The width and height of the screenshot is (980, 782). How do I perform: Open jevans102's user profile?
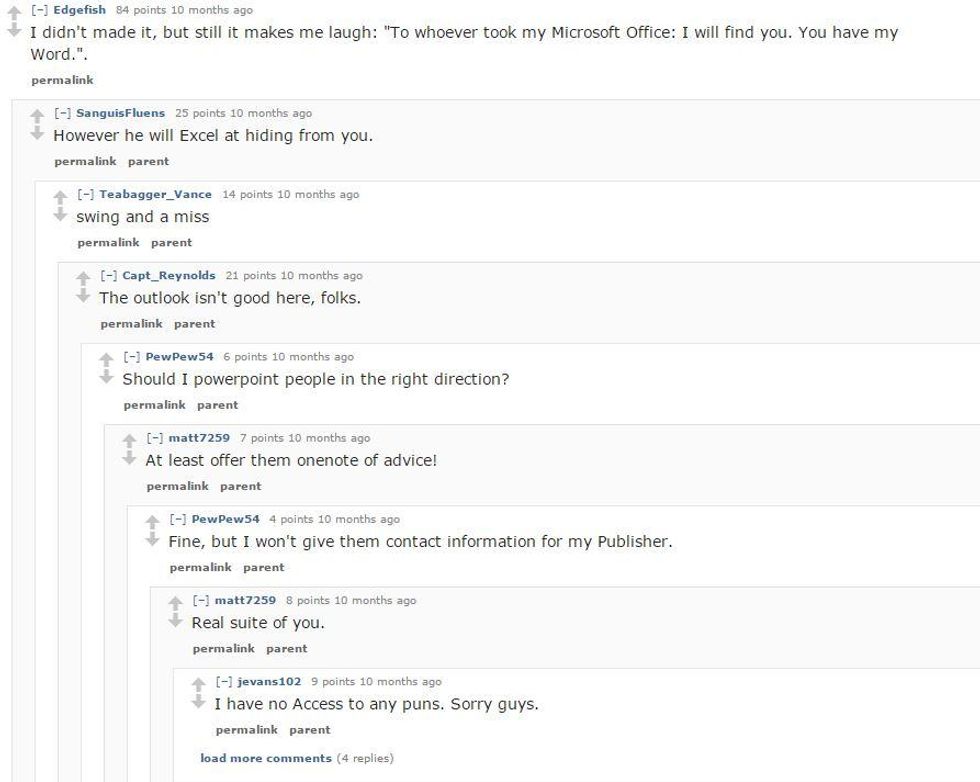(269, 681)
